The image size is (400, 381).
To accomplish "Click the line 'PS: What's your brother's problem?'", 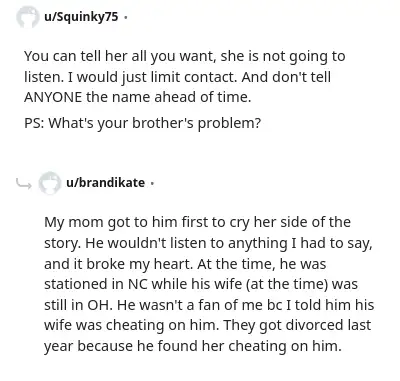I will pyautogui.click(x=142, y=123).
